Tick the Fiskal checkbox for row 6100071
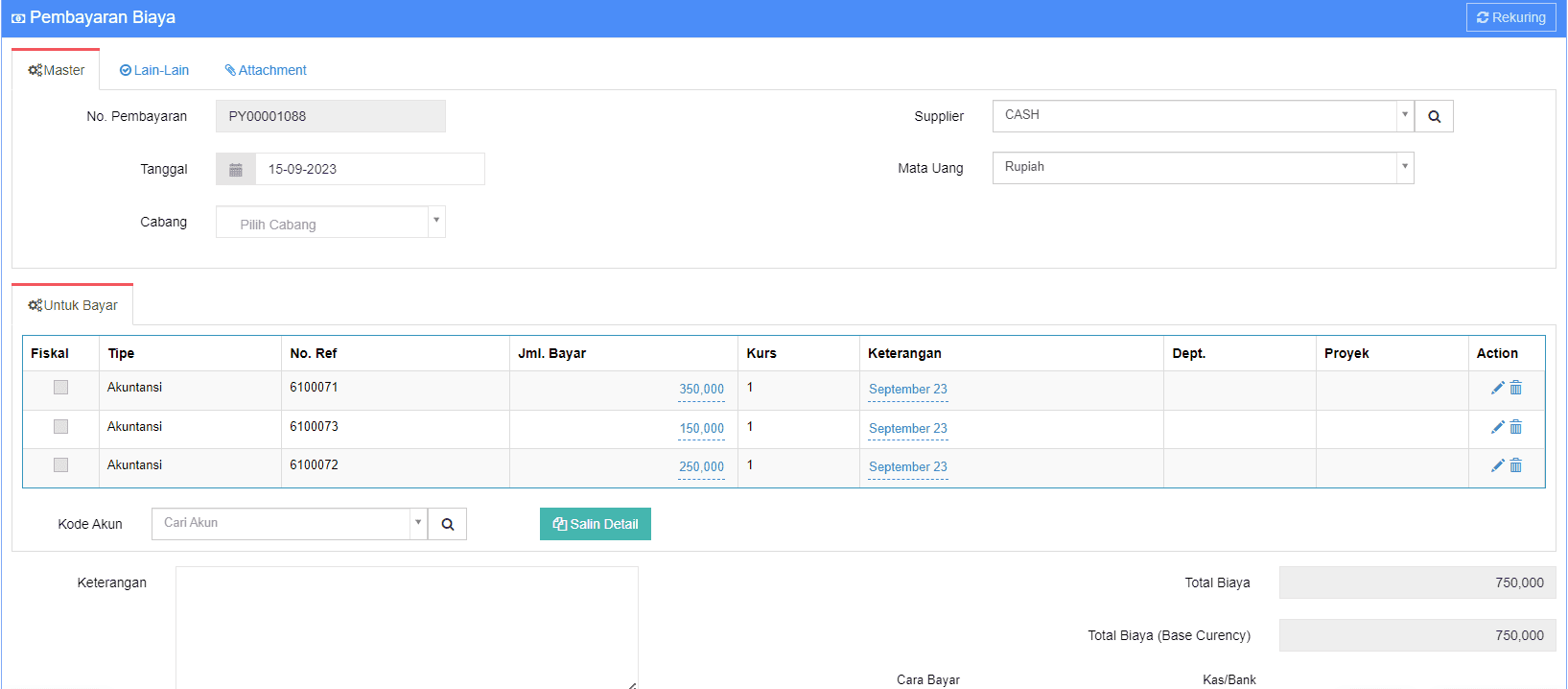 click(60, 388)
